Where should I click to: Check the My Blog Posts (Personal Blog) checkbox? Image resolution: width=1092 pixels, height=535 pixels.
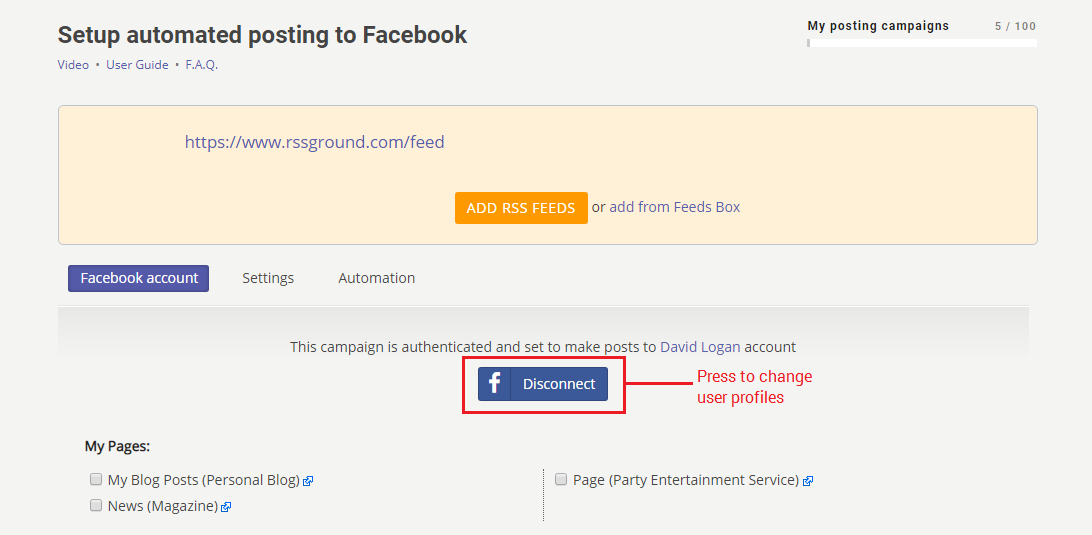(96, 479)
